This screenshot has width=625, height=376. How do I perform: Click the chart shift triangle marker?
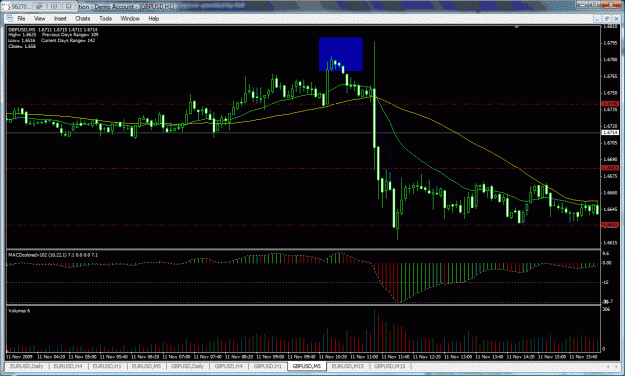[517, 27]
